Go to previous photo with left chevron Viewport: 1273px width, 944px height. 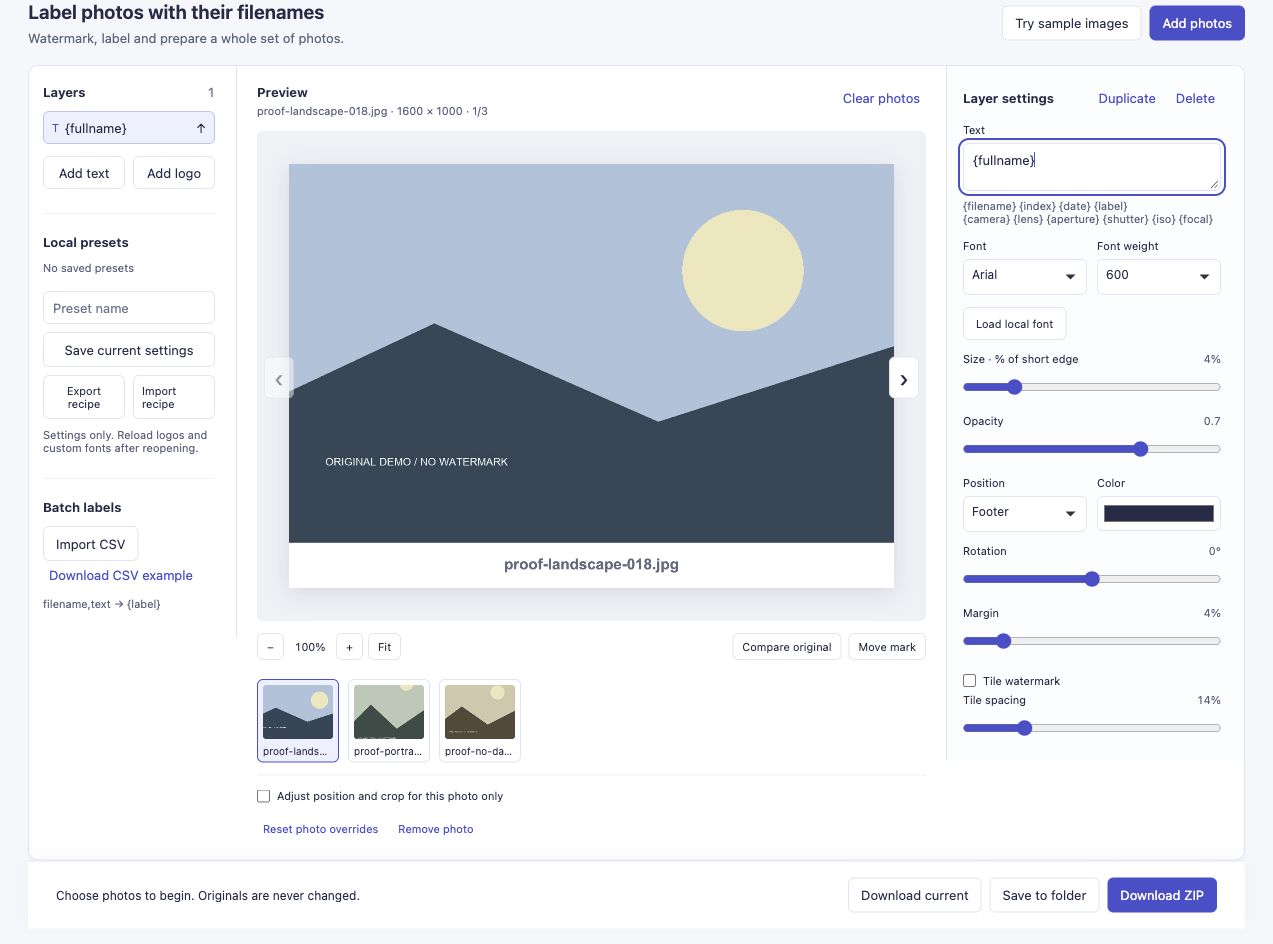279,378
